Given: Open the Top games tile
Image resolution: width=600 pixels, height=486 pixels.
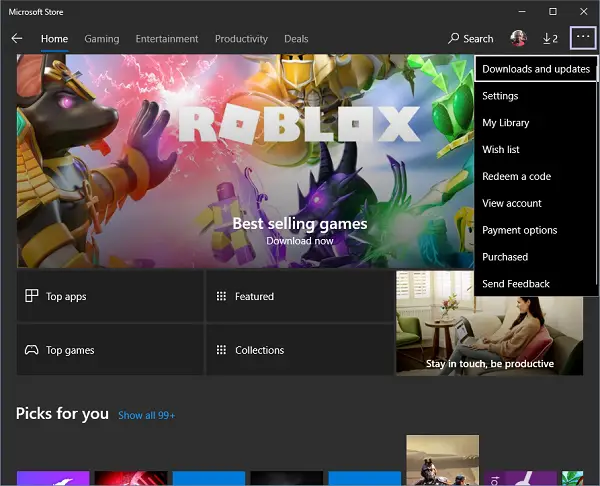Looking at the screenshot, I should [110, 350].
